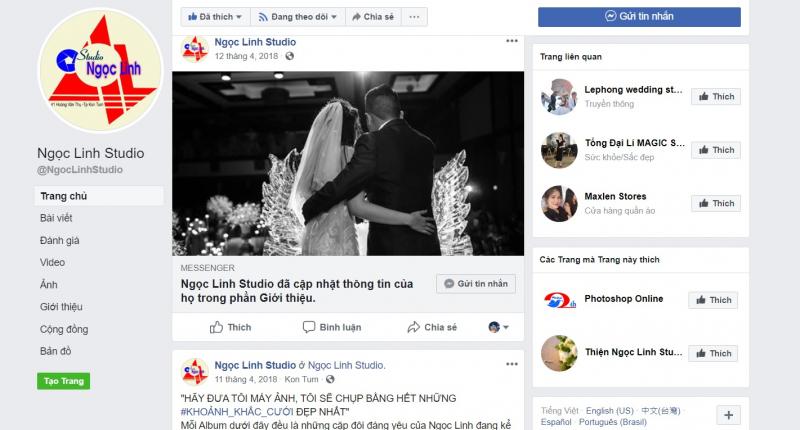The image size is (800, 430).
Task: Toggle like for the Photoshop Online page
Action: (713, 300)
